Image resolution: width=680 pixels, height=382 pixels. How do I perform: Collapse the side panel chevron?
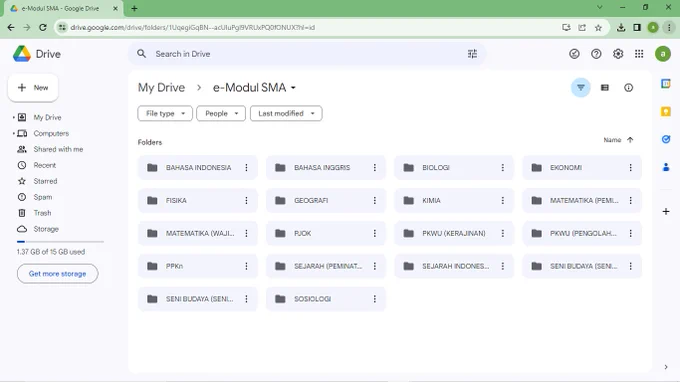coord(666,367)
